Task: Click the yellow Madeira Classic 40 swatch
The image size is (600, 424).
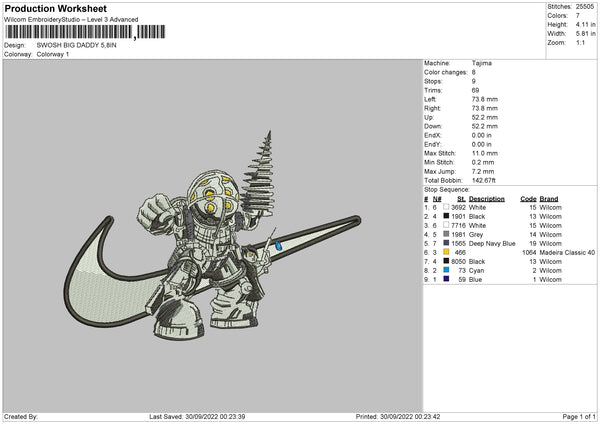Action: click(446, 252)
